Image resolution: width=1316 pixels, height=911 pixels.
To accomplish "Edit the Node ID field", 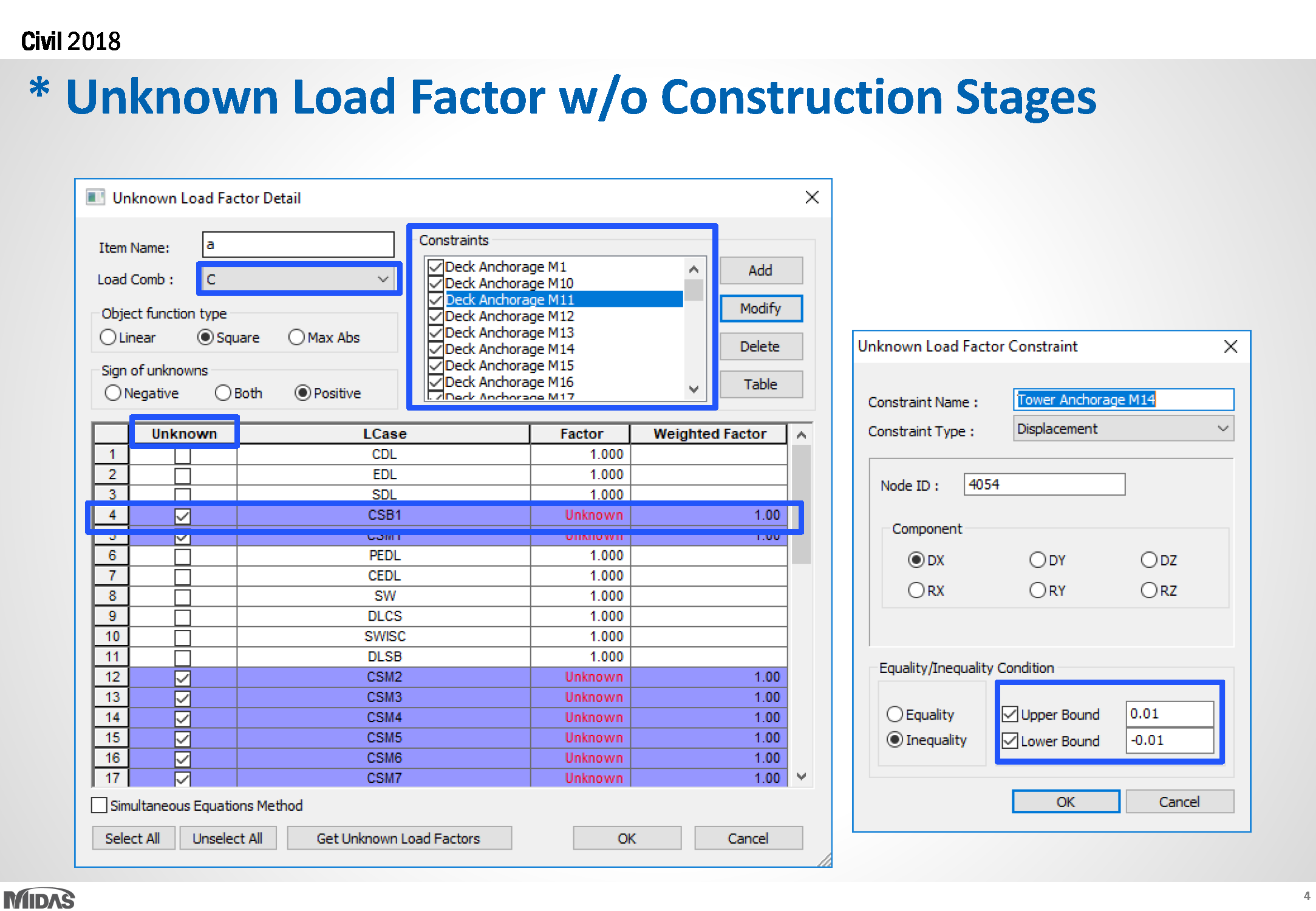I will click(x=1043, y=484).
